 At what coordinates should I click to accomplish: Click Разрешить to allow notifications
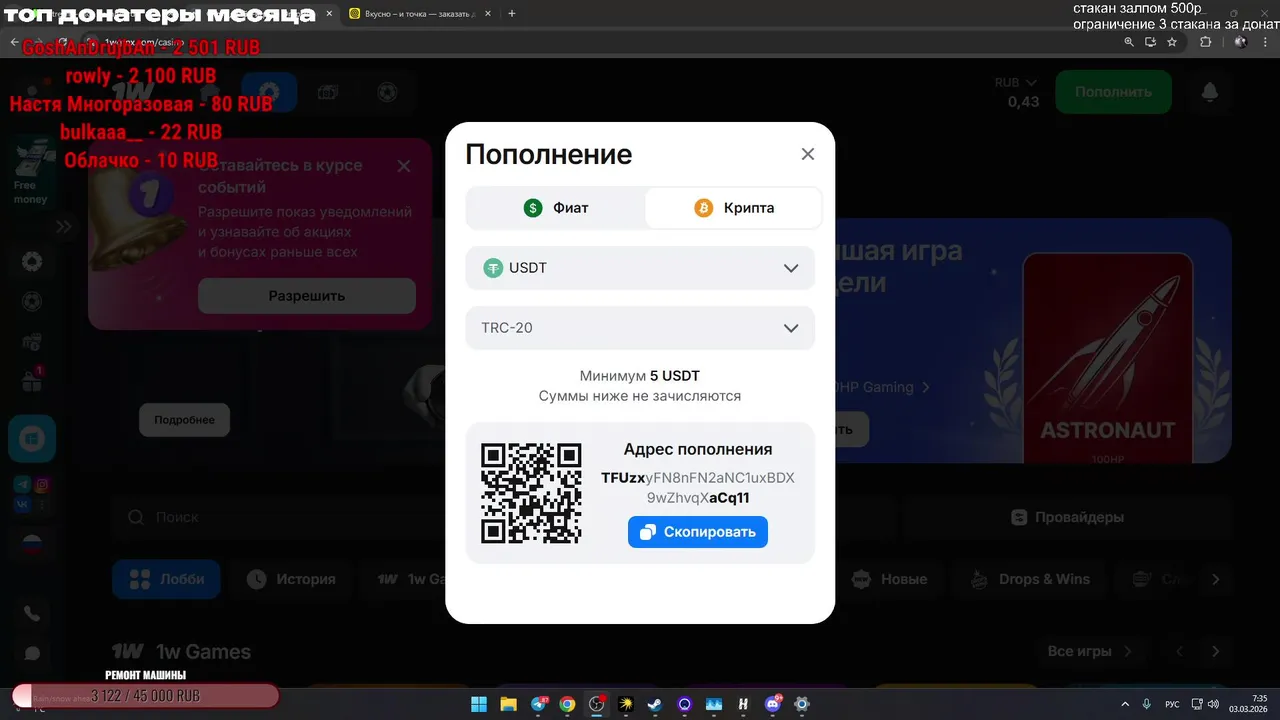(306, 296)
